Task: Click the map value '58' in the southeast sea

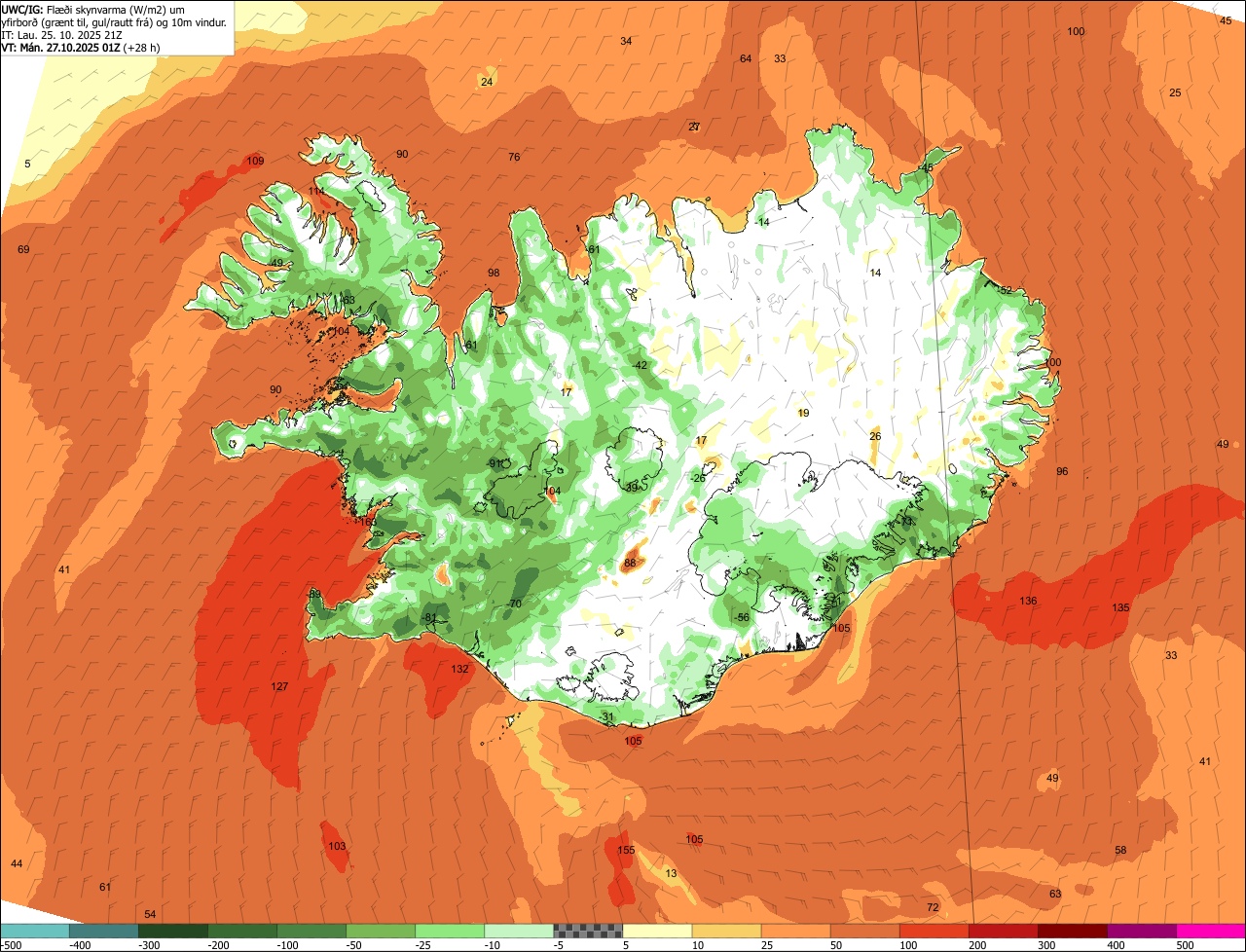Action: click(1120, 850)
